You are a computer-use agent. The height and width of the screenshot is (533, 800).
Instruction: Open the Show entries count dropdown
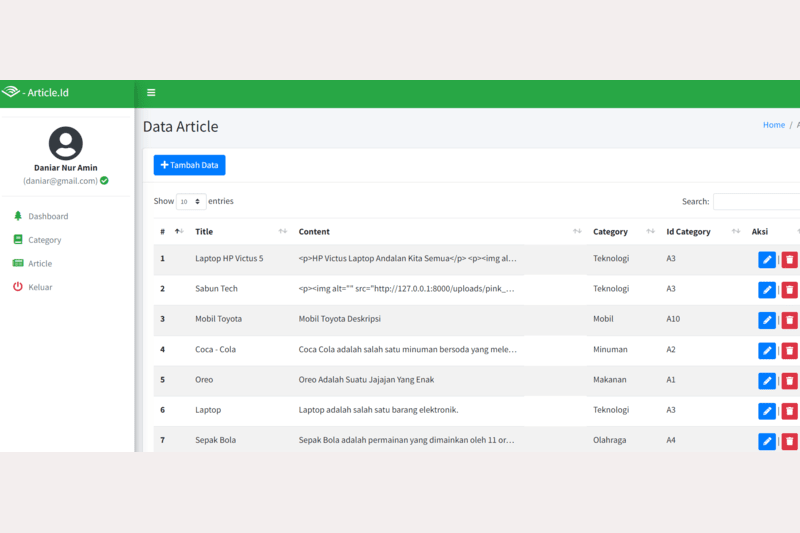click(191, 202)
